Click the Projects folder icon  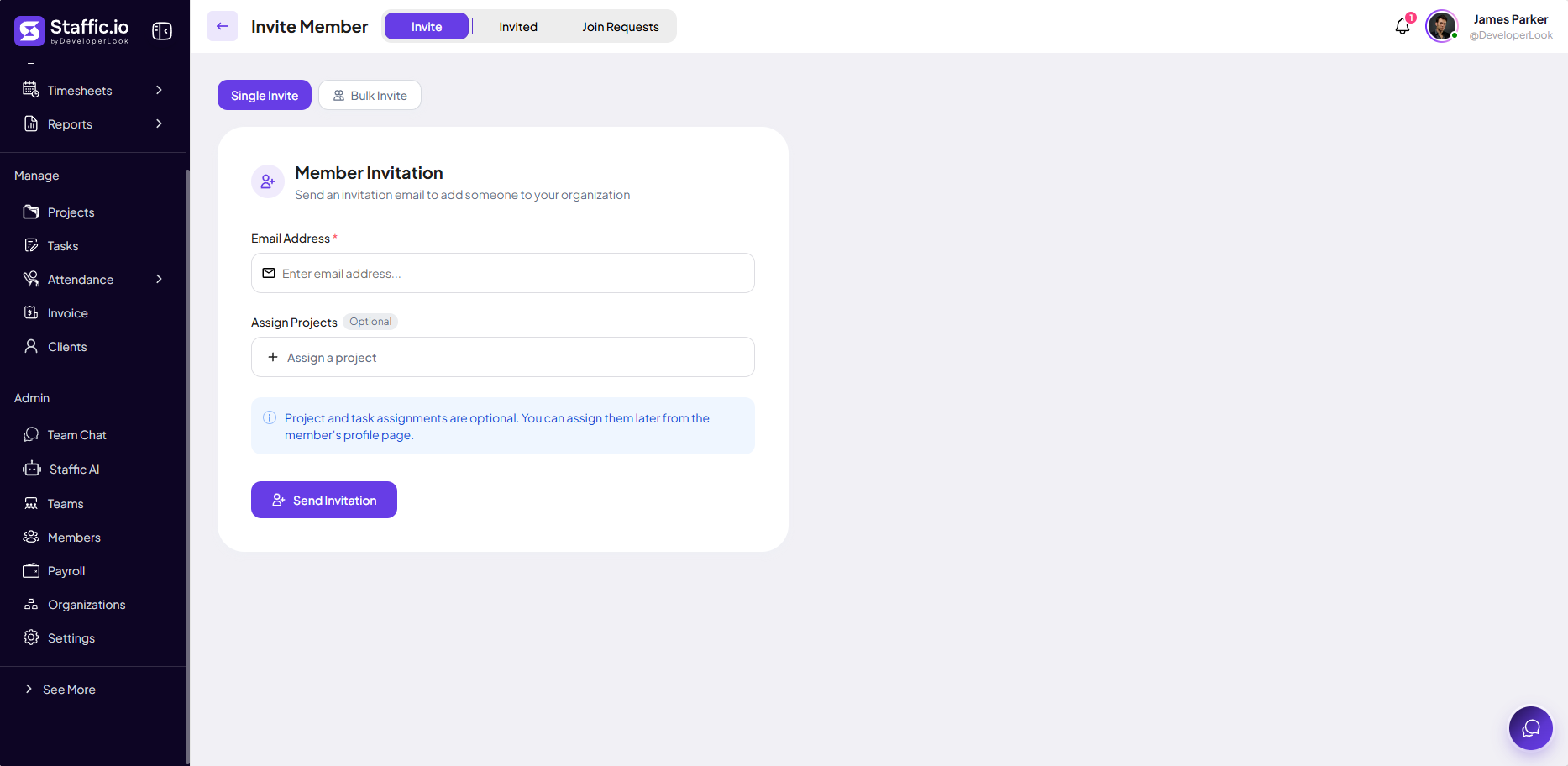point(31,212)
